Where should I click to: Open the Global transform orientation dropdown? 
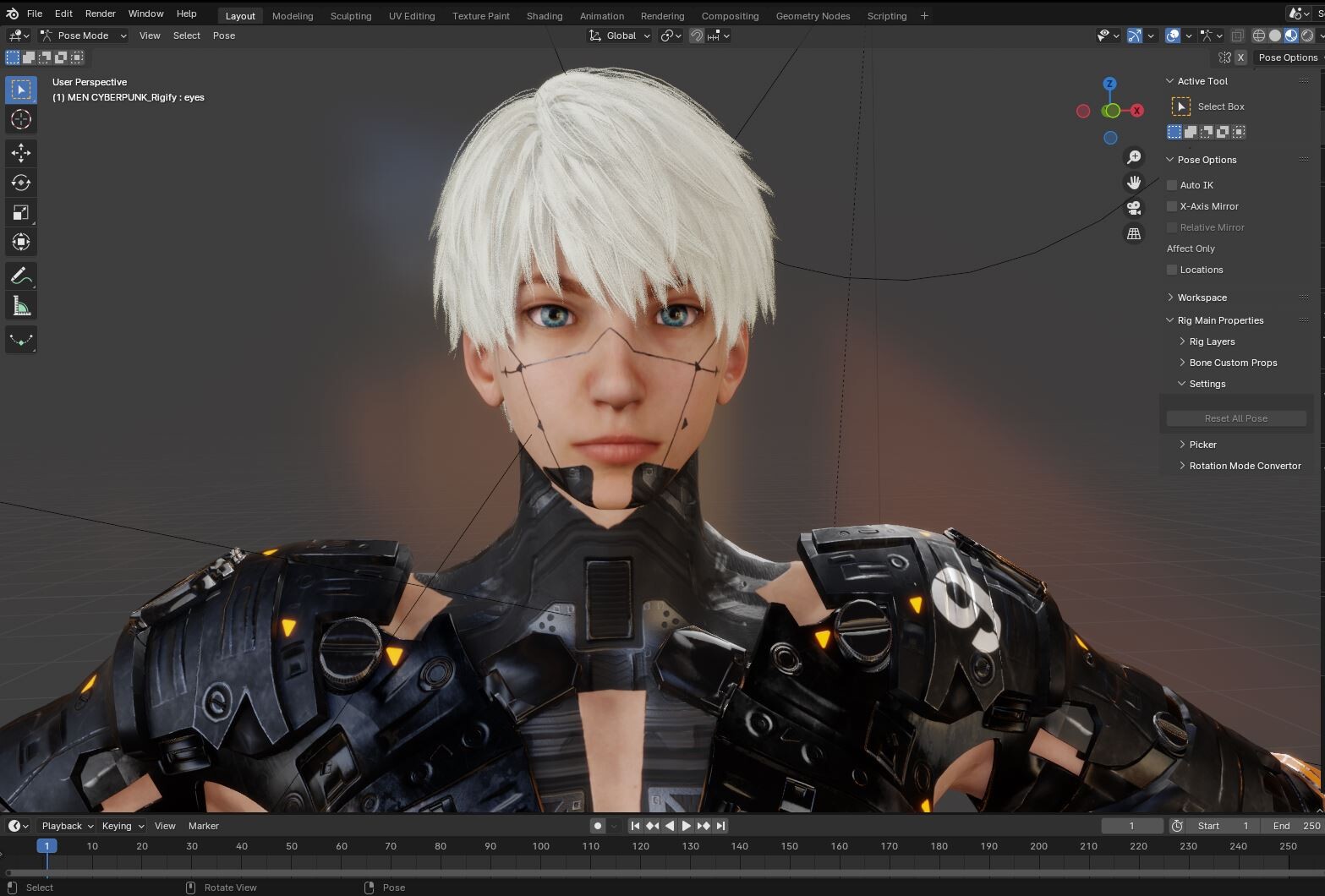pyautogui.click(x=620, y=36)
